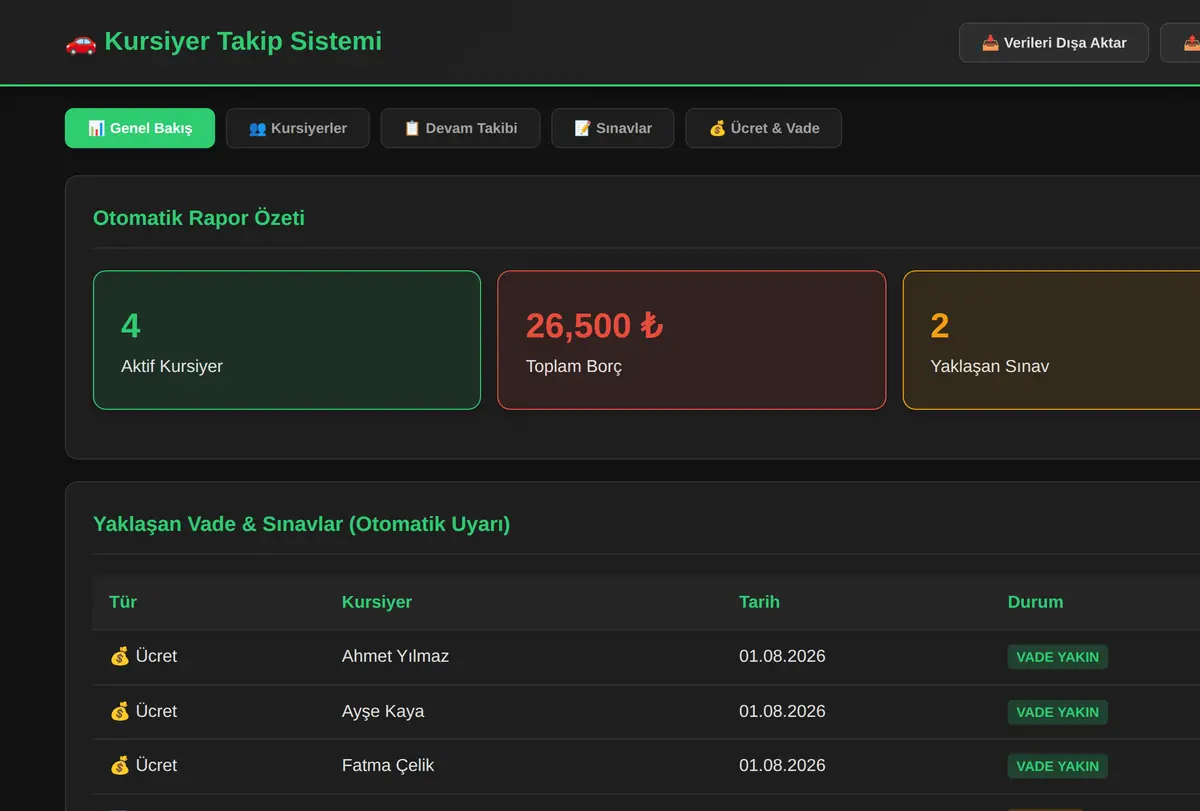Switch to the Kursiyerler tab
This screenshot has width=1200, height=811.
(298, 128)
